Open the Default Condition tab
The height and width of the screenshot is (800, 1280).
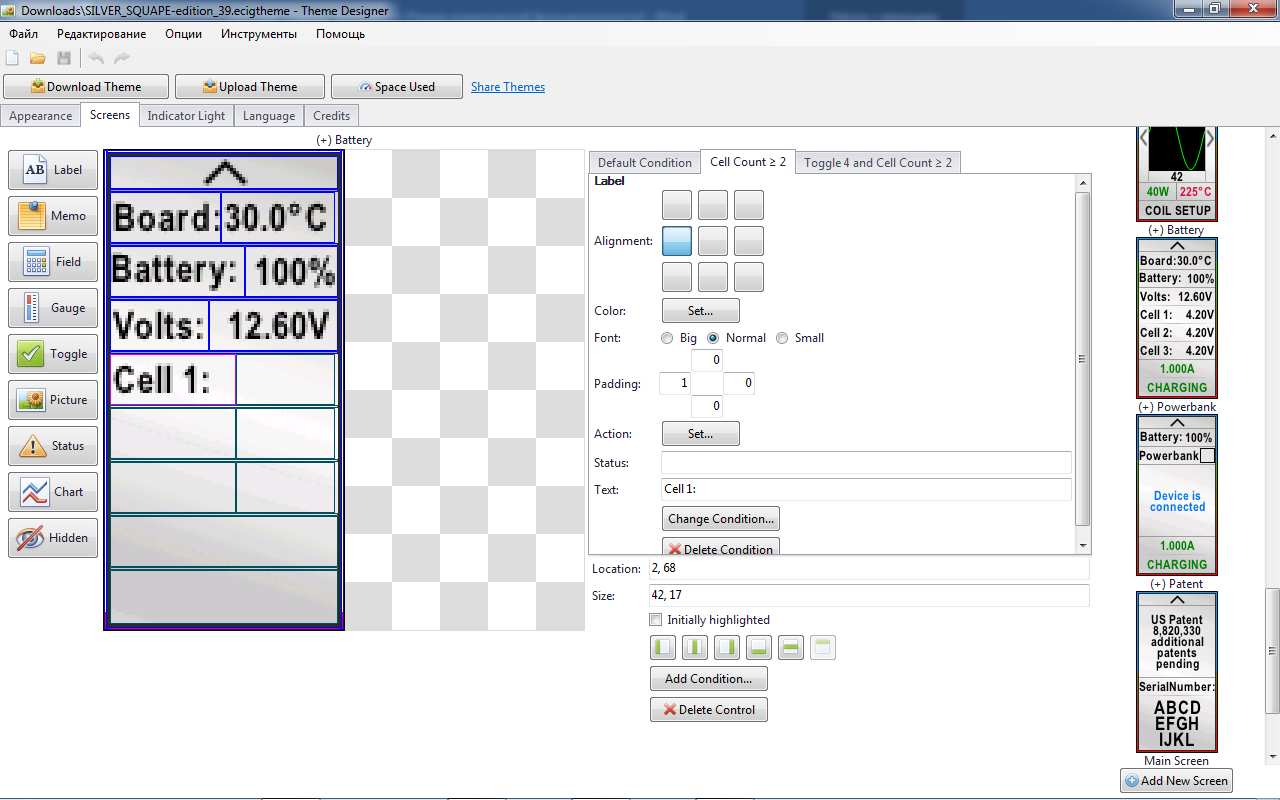point(644,163)
